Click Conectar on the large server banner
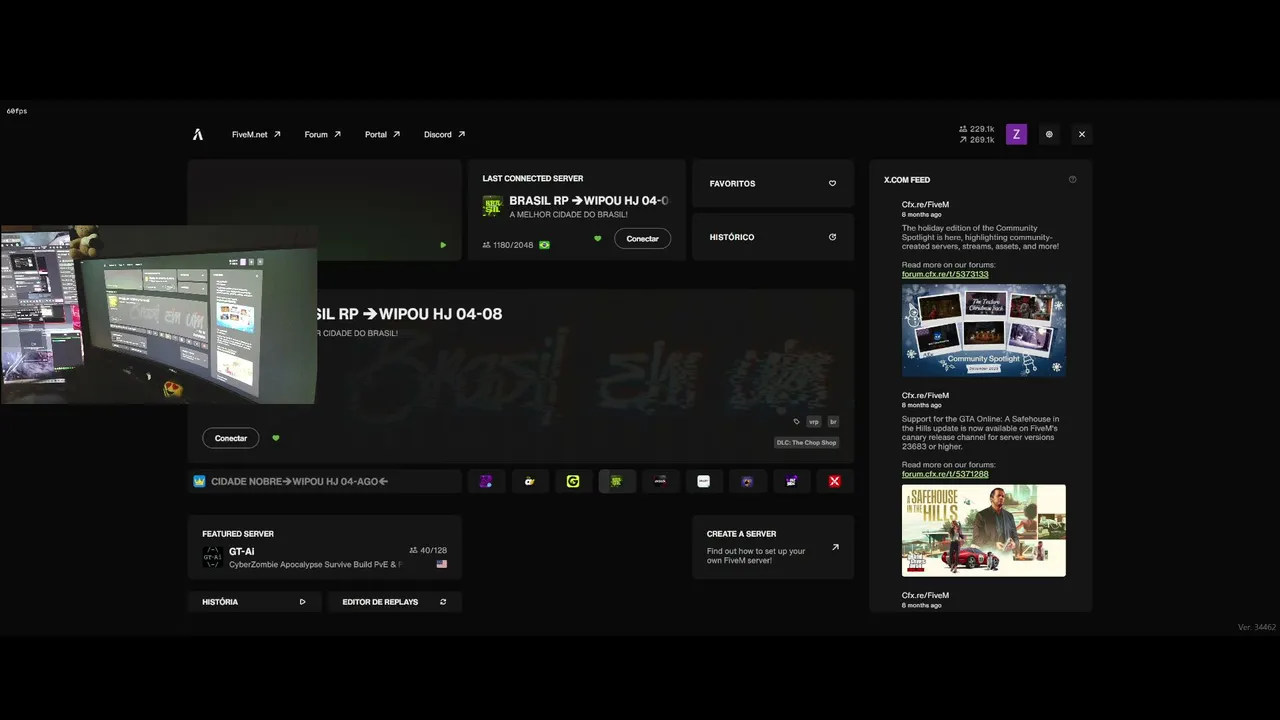1280x720 pixels. 231,438
